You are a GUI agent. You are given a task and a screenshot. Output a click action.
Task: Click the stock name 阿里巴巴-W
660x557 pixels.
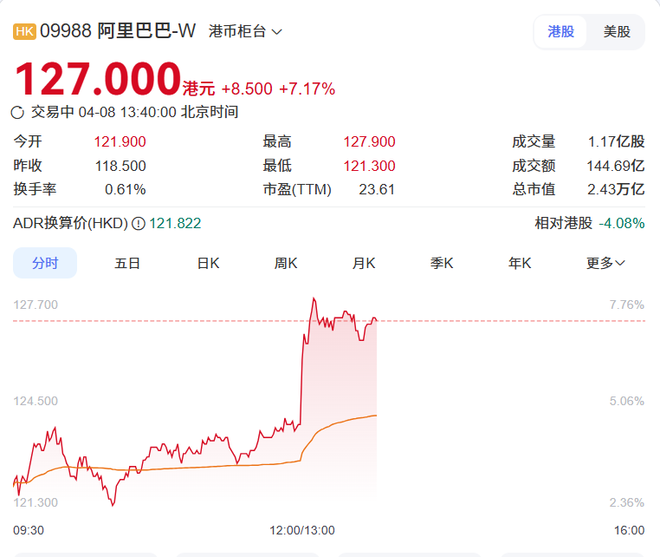click(x=147, y=31)
